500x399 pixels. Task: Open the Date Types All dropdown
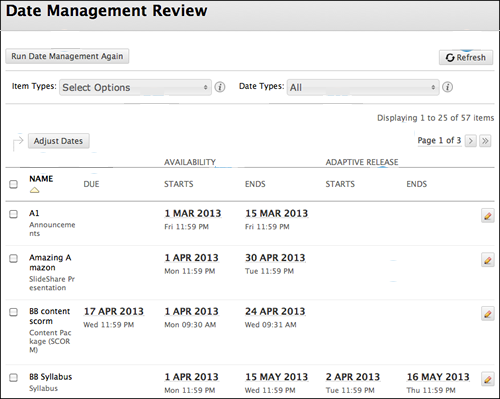click(x=363, y=87)
